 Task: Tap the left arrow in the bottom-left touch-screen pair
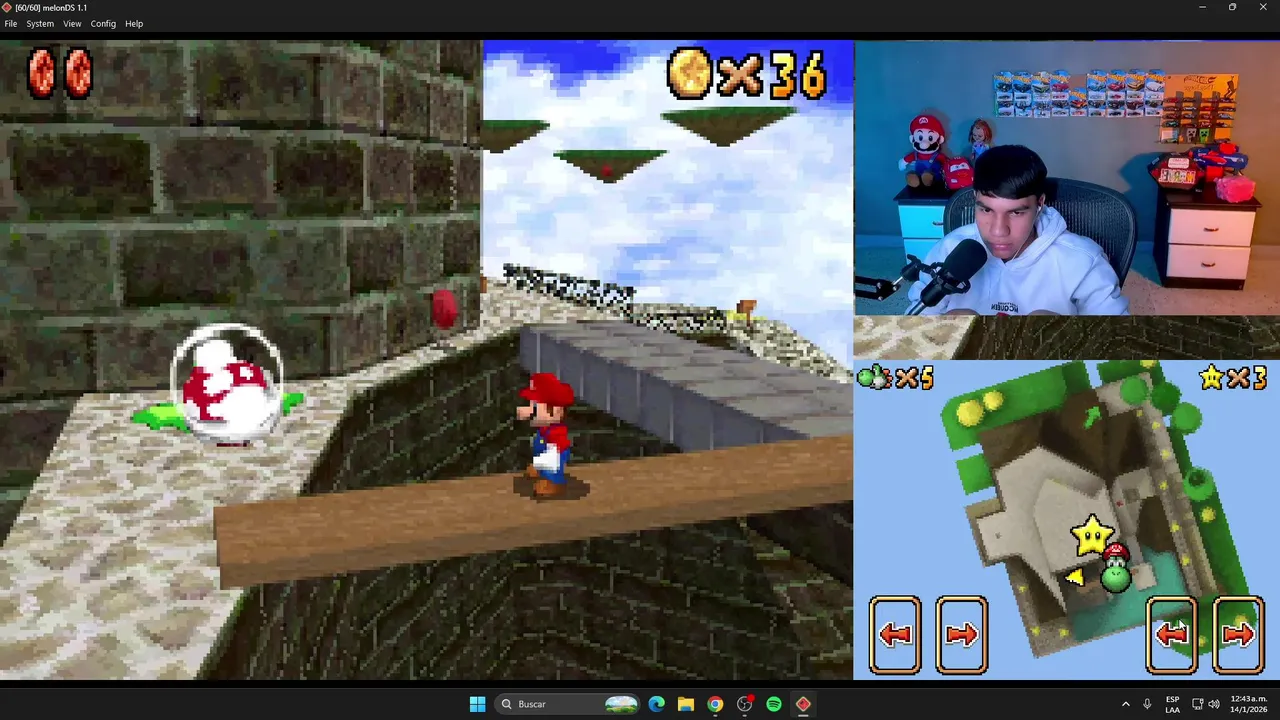[895, 634]
